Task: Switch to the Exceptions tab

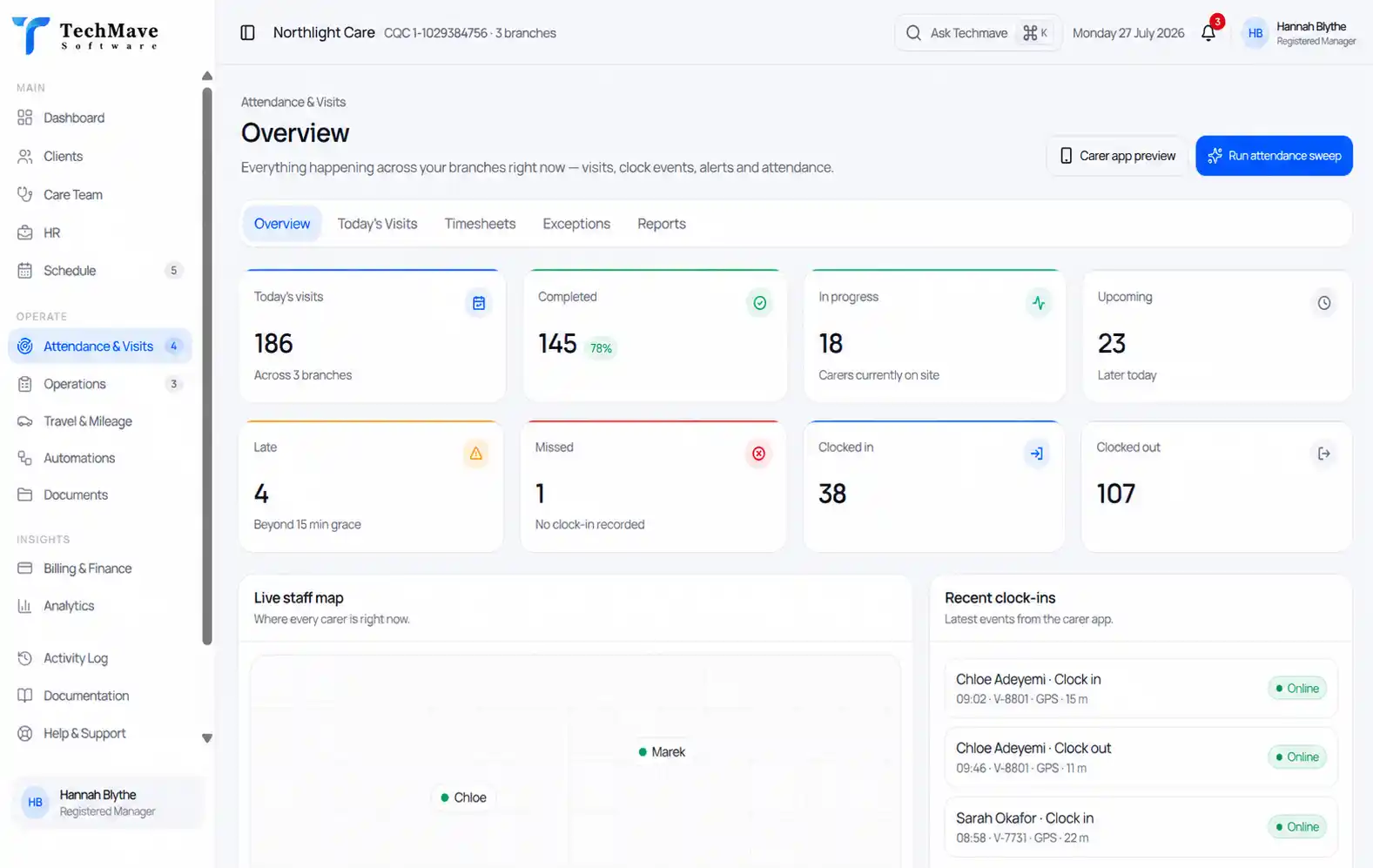Action: point(576,224)
